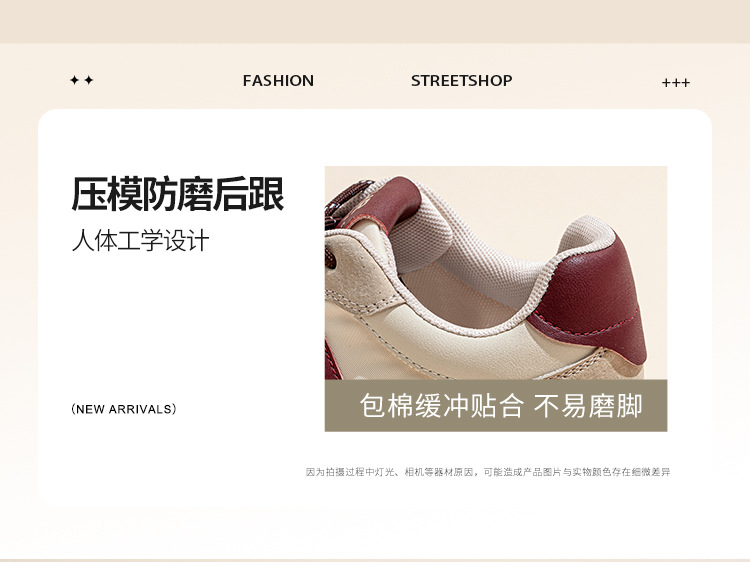Click the photography color disclaimer text

[488, 472]
